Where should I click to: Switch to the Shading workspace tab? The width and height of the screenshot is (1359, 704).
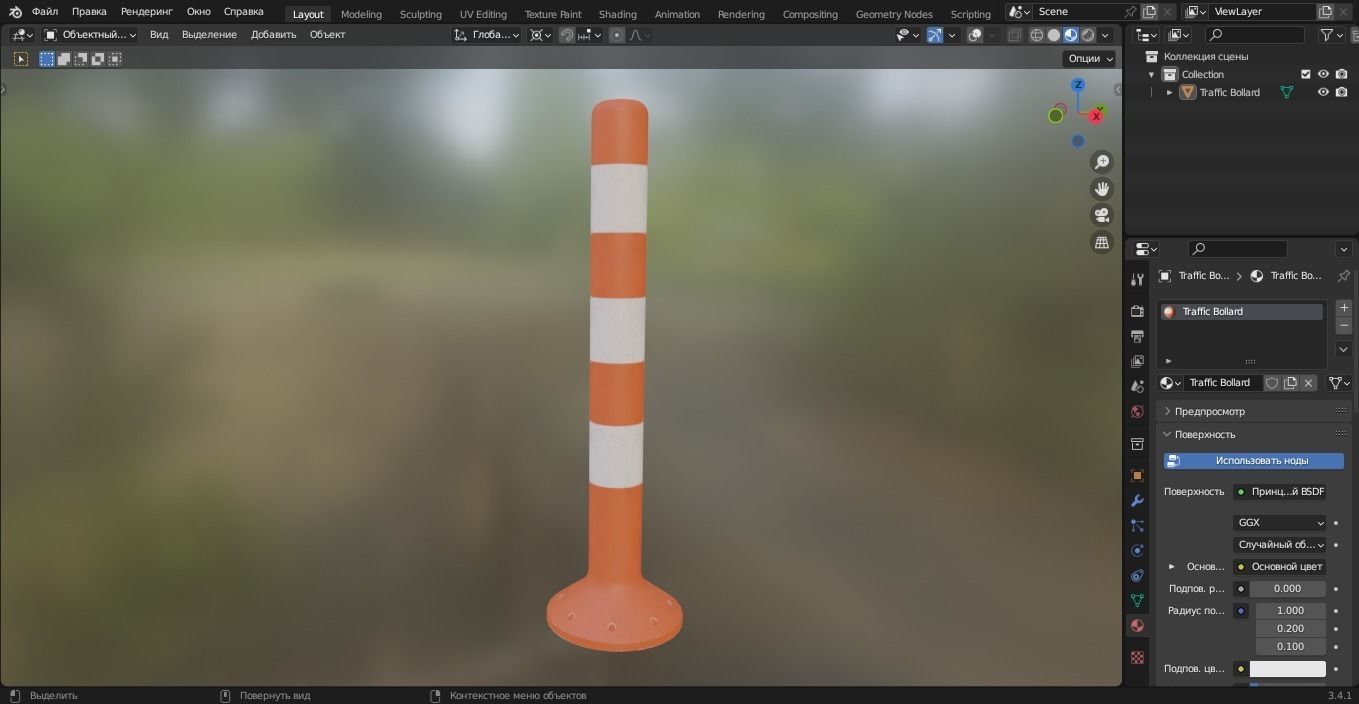(617, 14)
